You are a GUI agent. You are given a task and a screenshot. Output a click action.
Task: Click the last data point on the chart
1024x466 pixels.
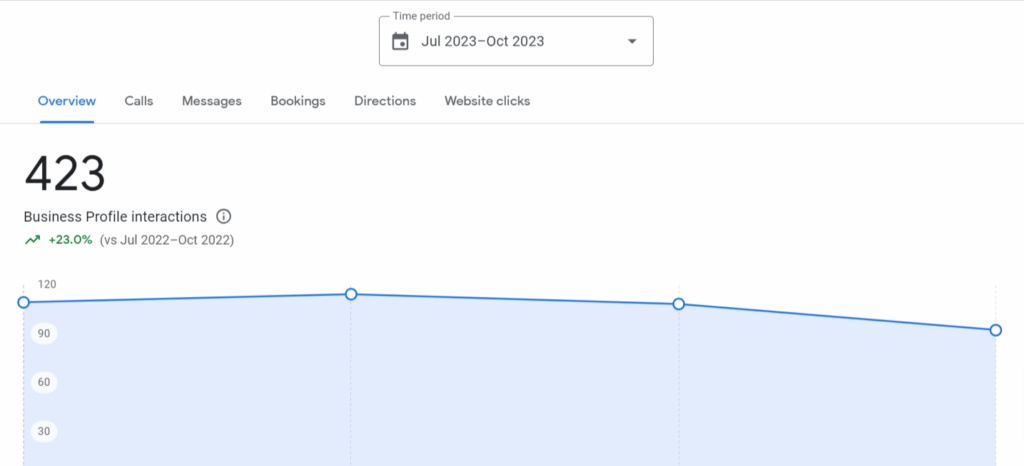click(x=996, y=330)
